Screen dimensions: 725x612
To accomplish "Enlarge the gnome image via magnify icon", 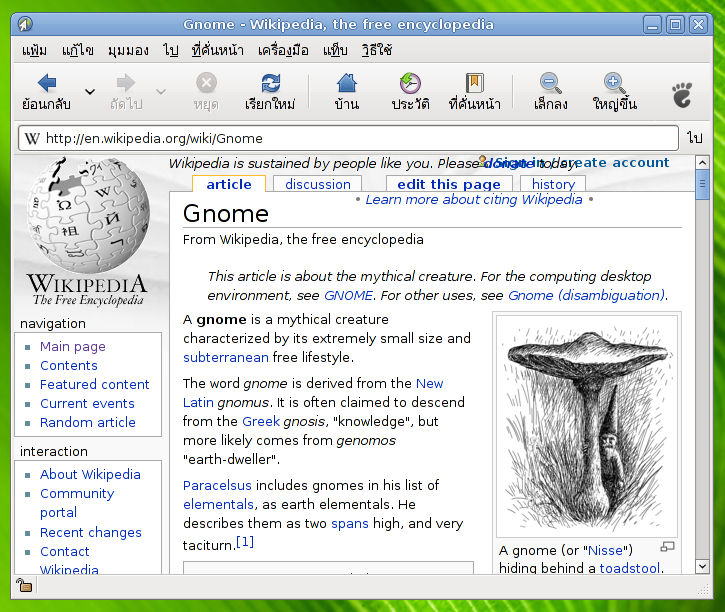I will [x=667, y=547].
